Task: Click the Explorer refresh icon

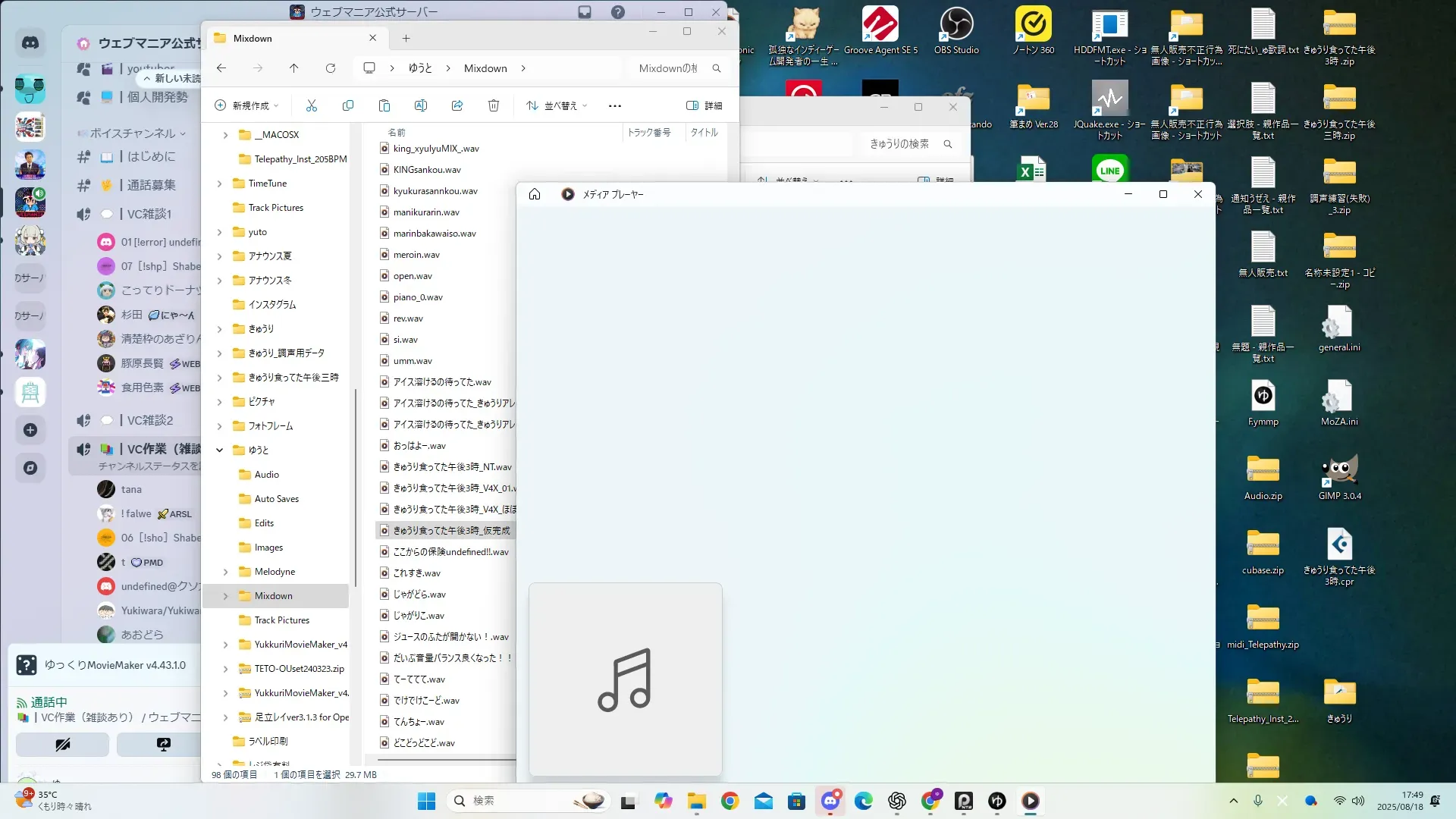Action: click(x=331, y=68)
